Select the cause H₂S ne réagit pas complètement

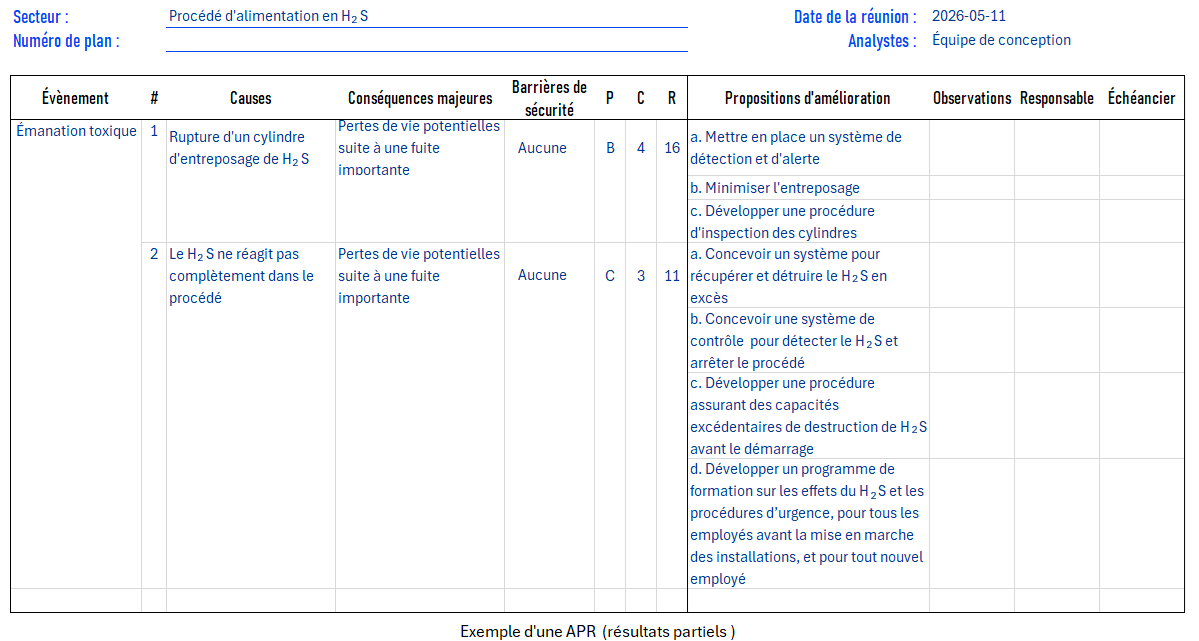pyautogui.click(x=242, y=275)
